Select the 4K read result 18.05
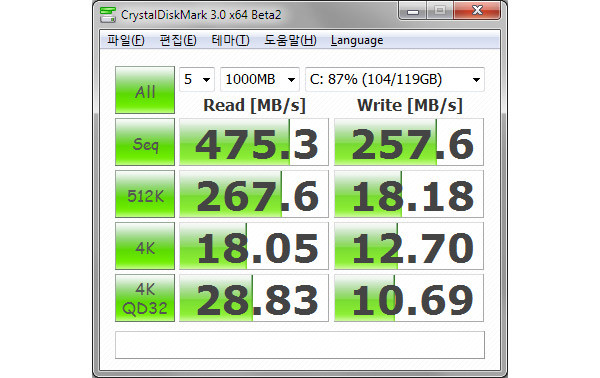The width and height of the screenshot is (600, 378). point(254,246)
